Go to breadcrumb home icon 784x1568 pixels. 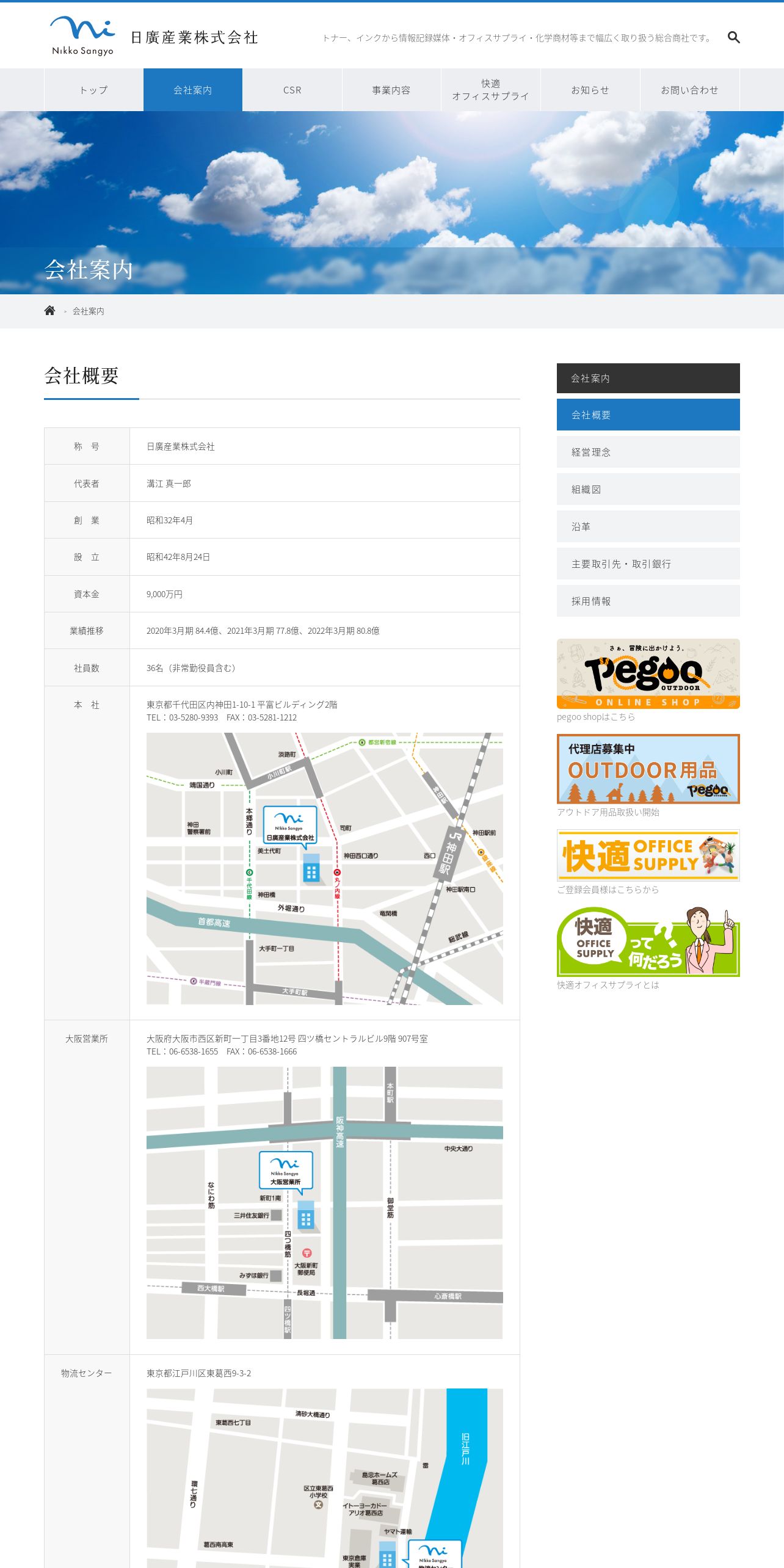pos(50,311)
